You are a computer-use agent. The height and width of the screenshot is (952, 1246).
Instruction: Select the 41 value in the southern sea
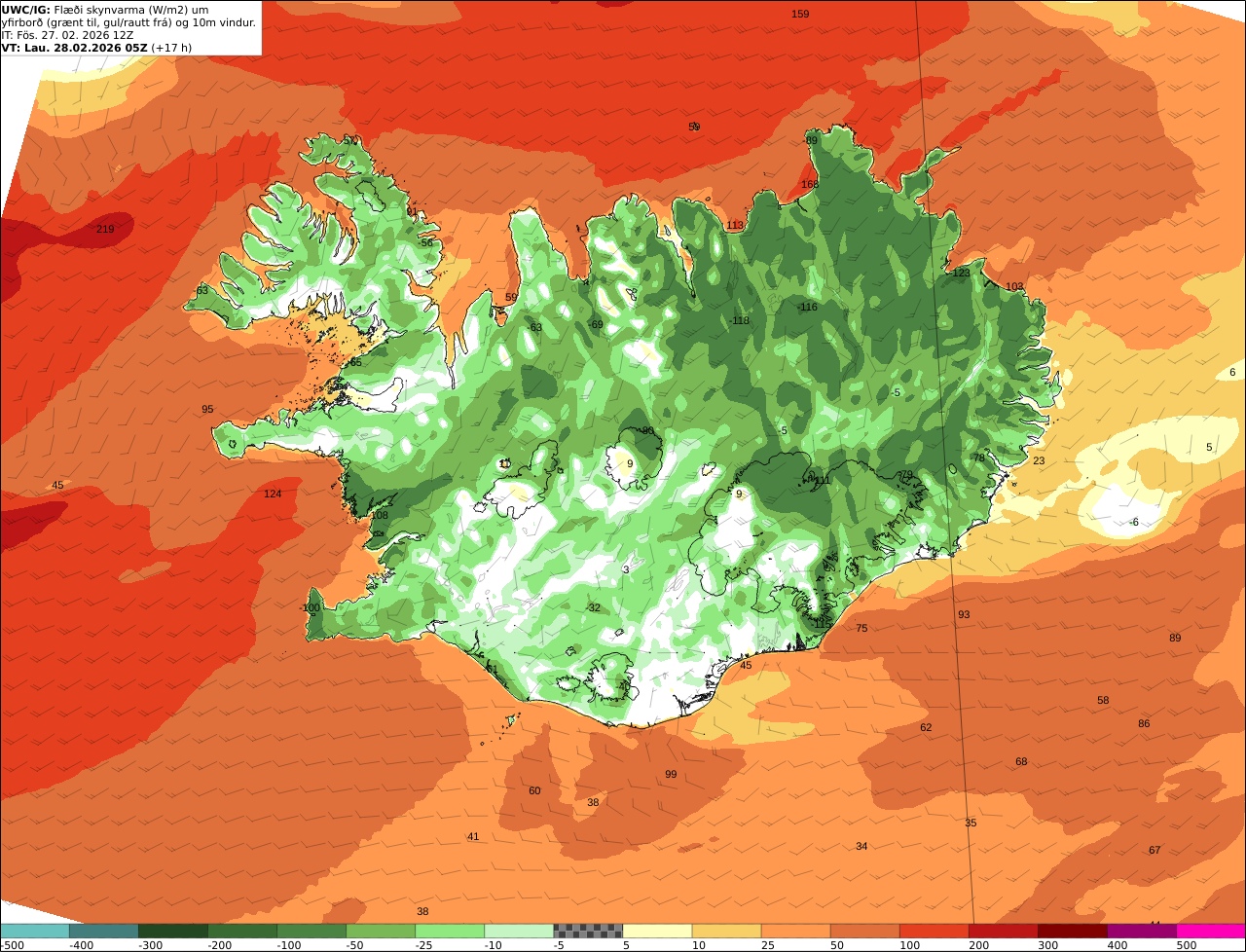click(x=473, y=836)
